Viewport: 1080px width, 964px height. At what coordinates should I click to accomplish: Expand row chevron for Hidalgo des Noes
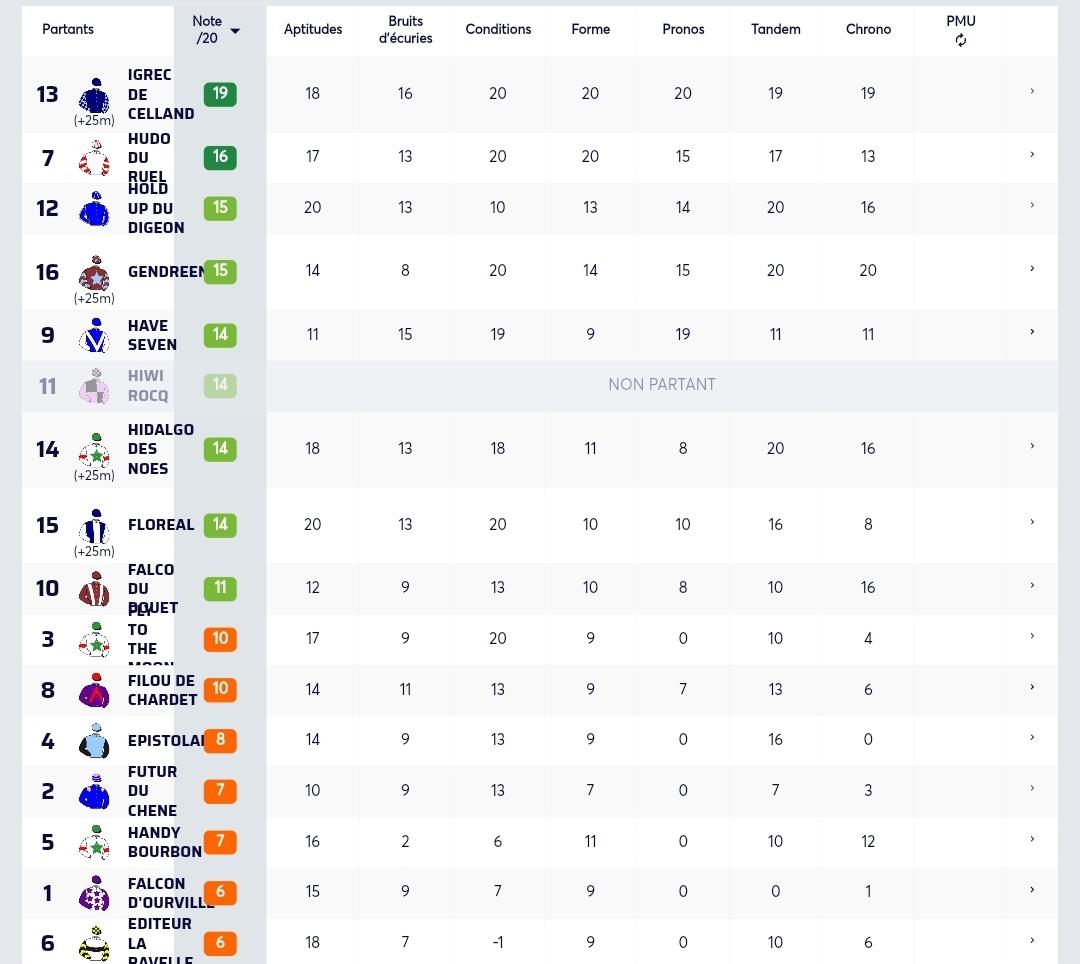[1032, 446]
